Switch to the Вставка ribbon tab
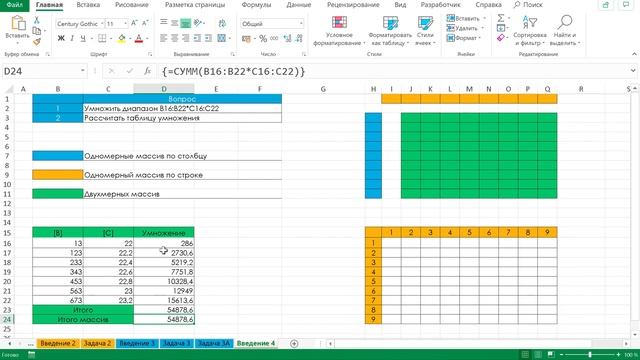Image resolution: width=640 pixels, height=360 pixels. coord(88,5)
